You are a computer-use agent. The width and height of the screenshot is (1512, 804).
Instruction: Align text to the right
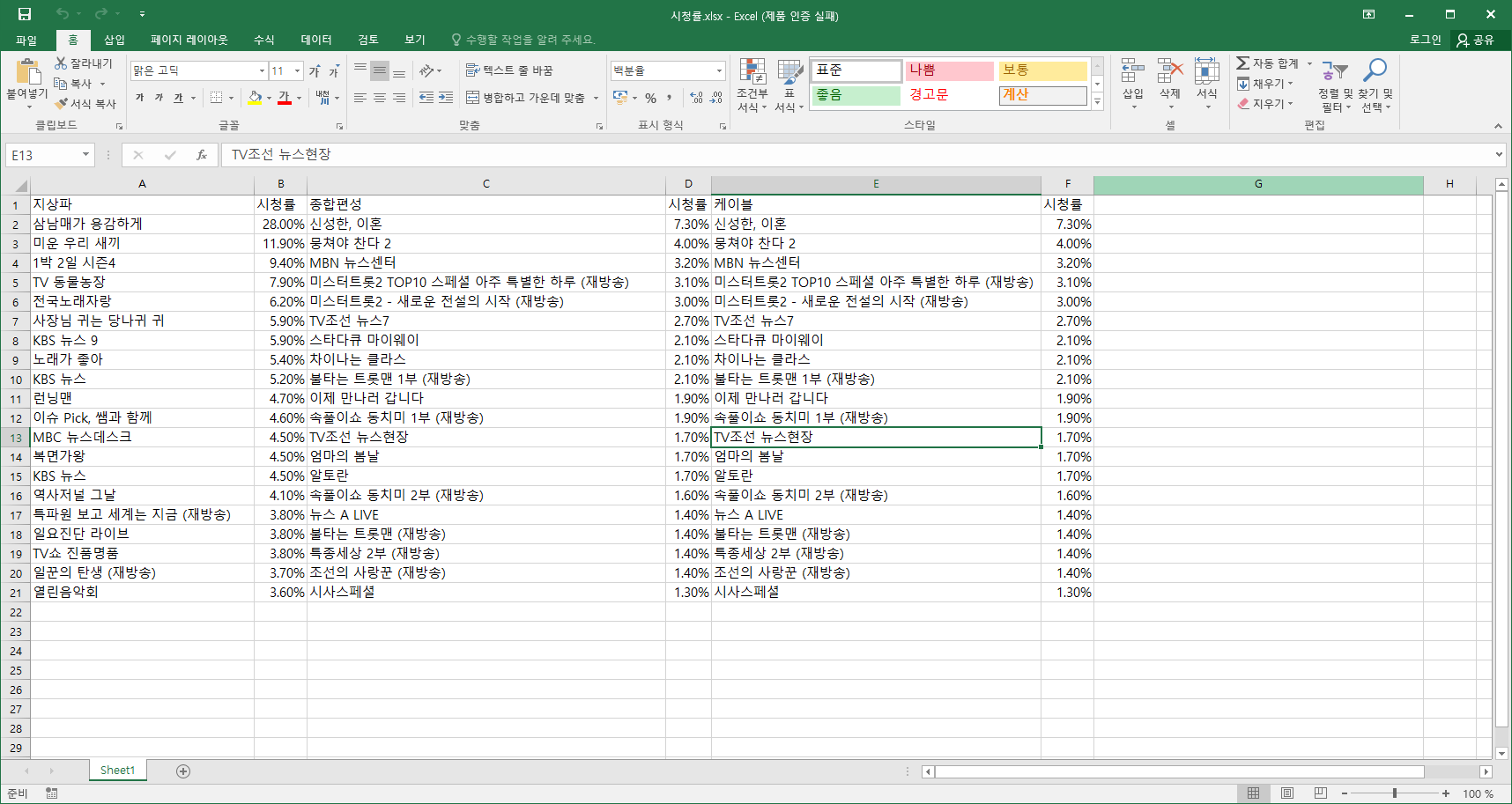(399, 98)
